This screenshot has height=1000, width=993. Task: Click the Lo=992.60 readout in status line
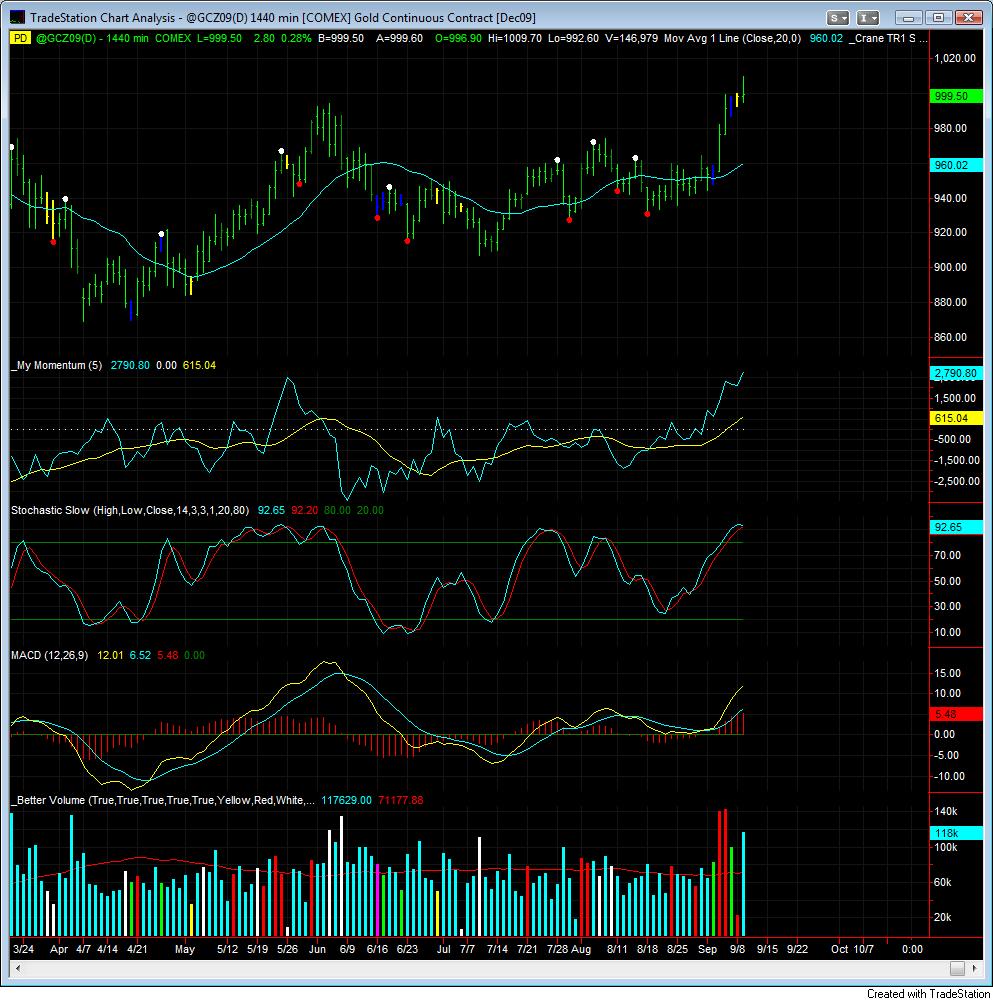pos(573,38)
